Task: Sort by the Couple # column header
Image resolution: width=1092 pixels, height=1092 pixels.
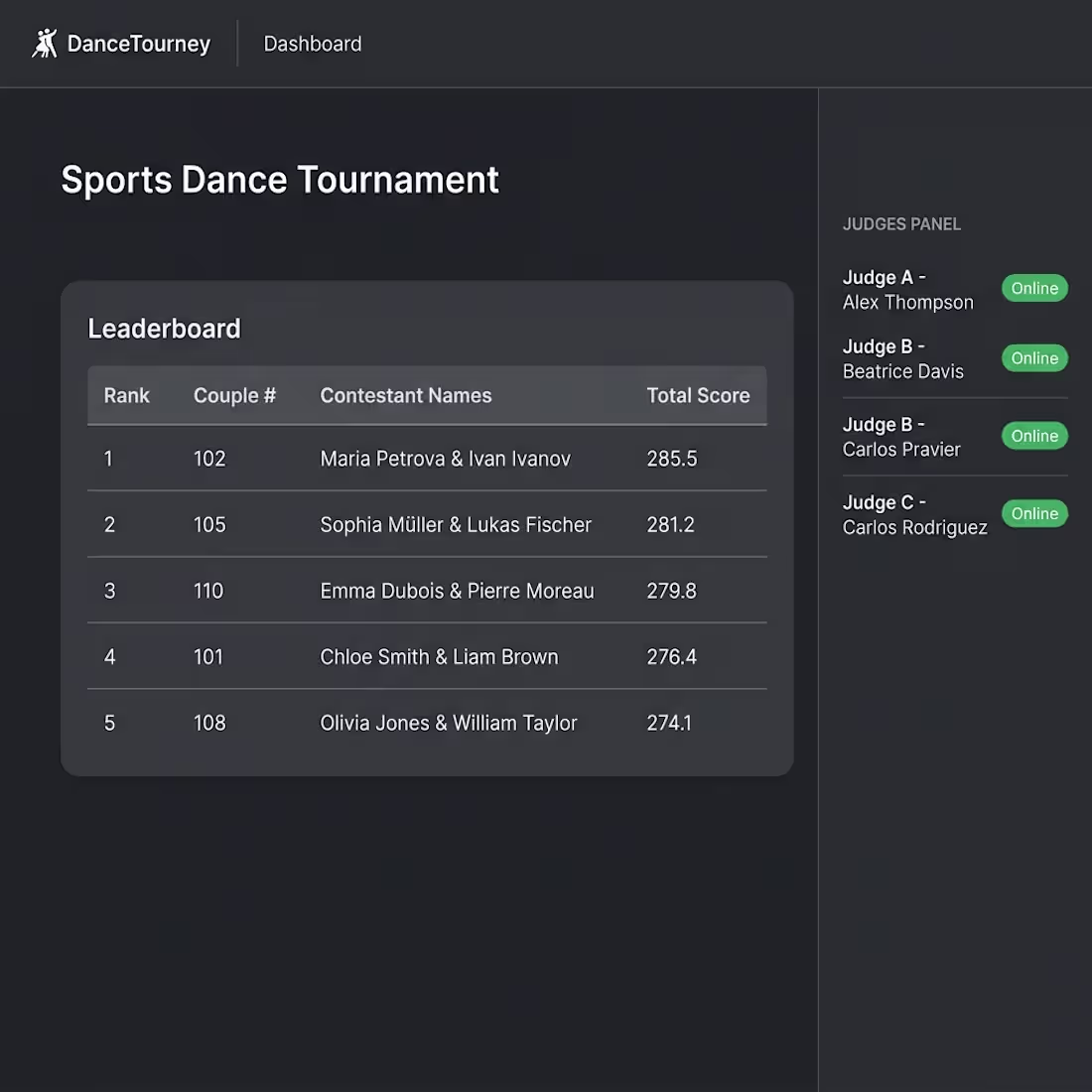Action: 234,395
